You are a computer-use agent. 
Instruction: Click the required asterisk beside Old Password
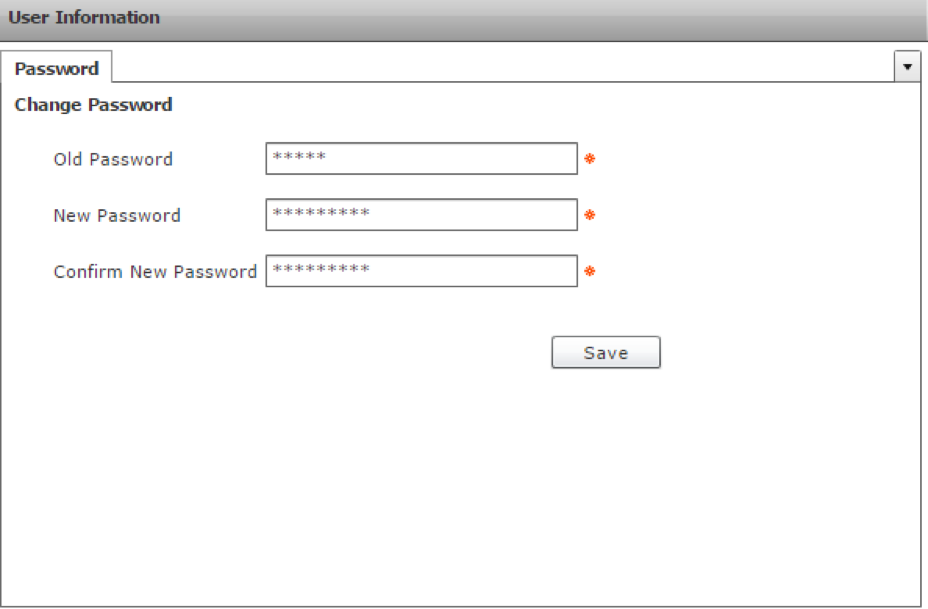pos(590,160)
